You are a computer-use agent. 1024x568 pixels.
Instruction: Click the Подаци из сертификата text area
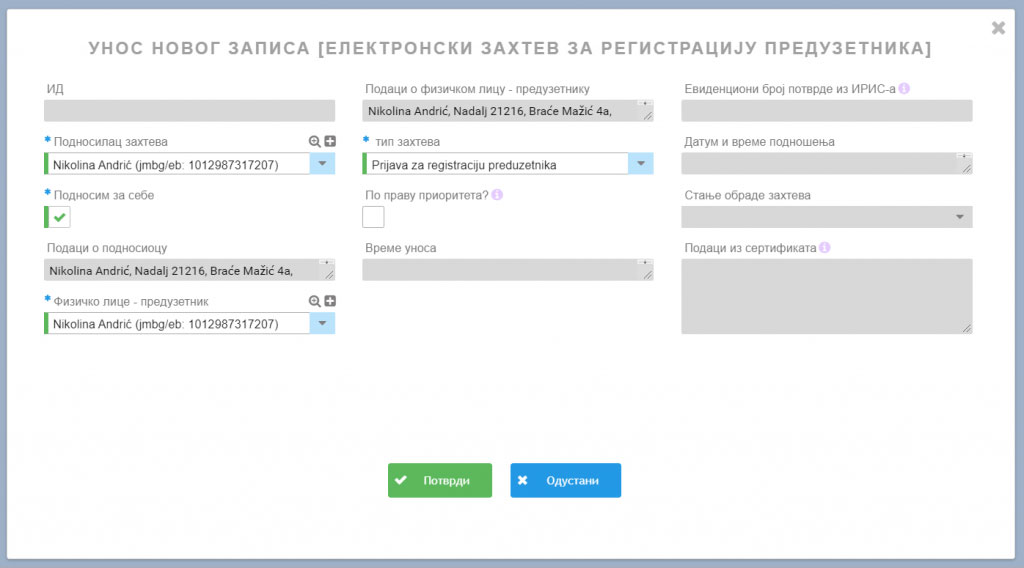coord(826,296)
